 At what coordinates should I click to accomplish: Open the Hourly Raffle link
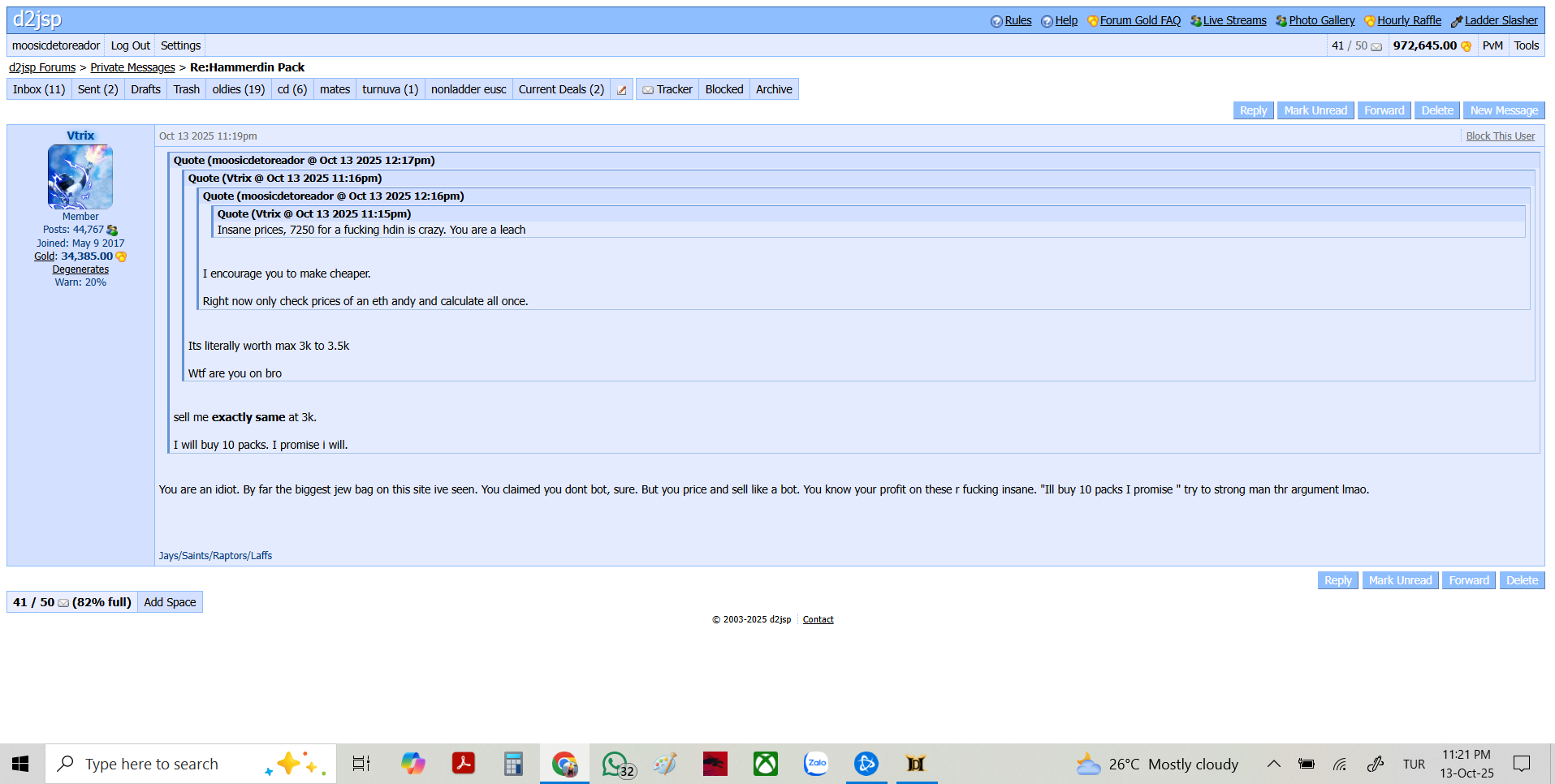1408,20
